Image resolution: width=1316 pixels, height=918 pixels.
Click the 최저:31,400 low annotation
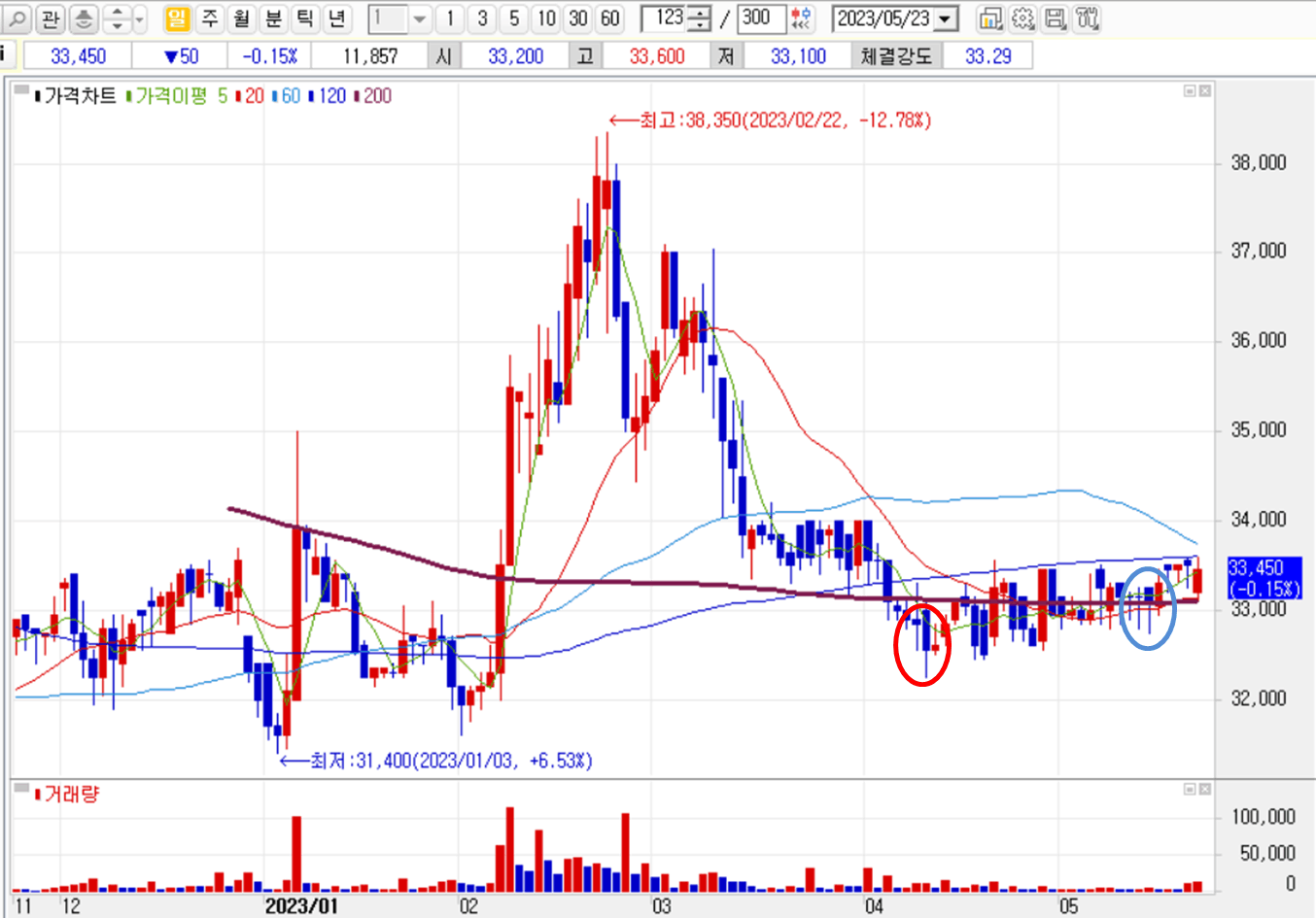tap(436, 761)
